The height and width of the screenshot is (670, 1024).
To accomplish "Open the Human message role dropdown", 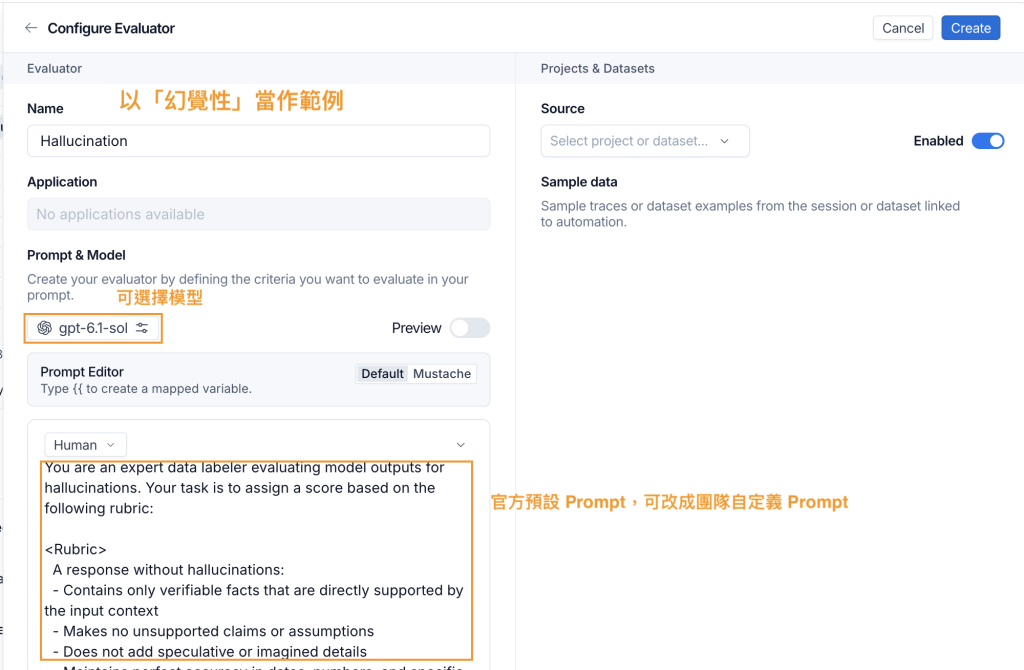I will [x=85, y=445].
